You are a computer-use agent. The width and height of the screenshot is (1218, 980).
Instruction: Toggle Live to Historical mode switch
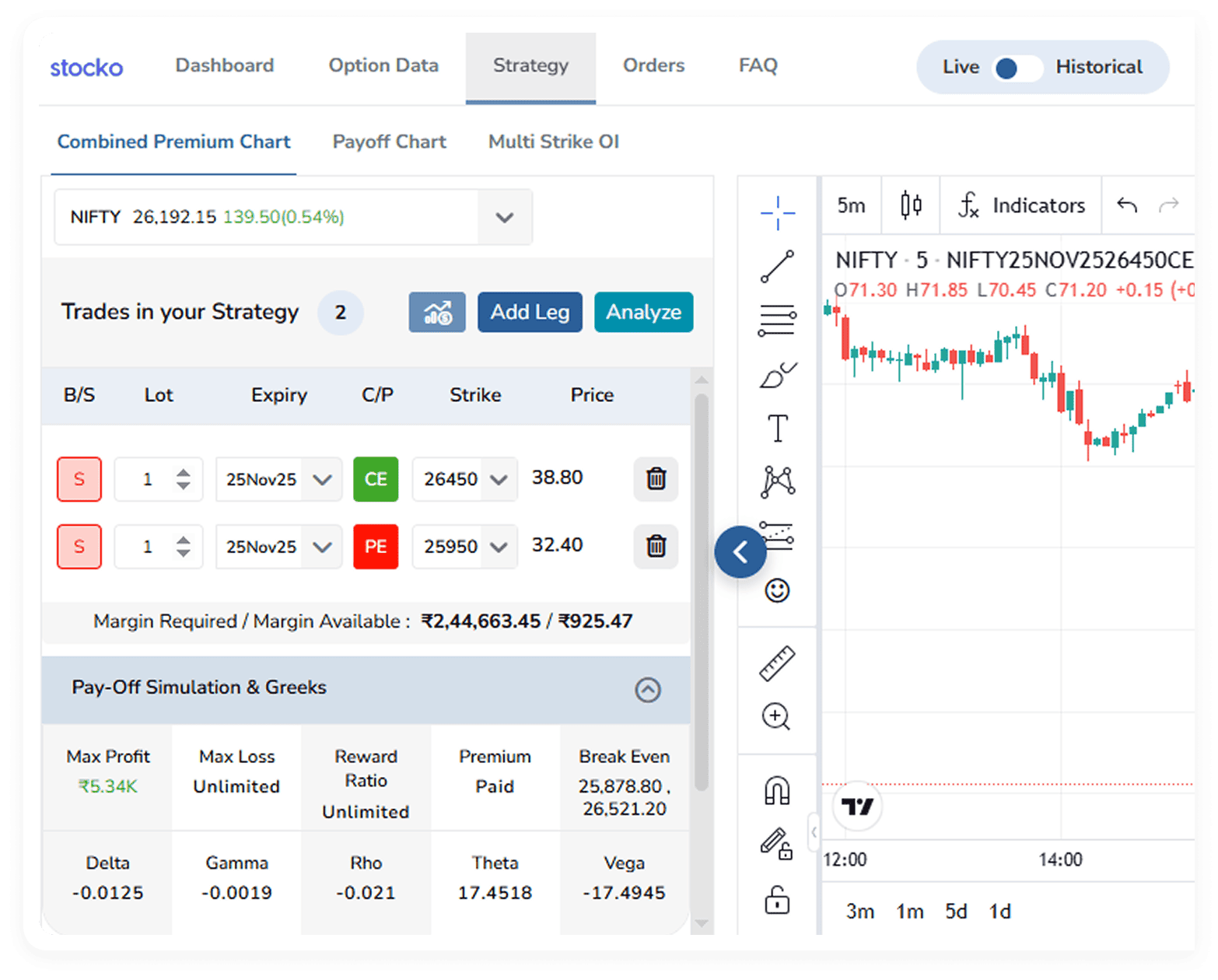1017,68
